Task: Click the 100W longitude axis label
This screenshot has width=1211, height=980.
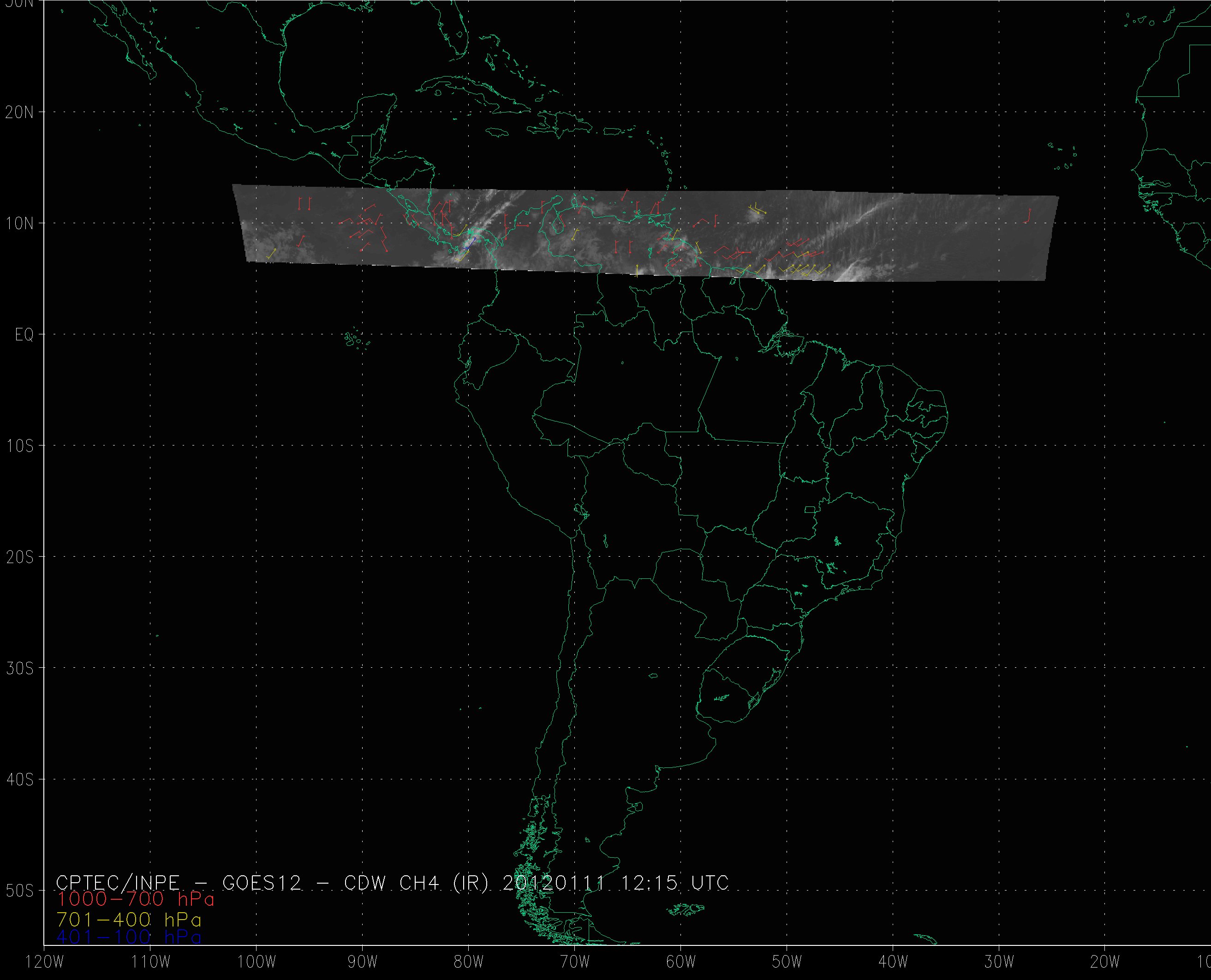Action: pyautogui.click(x=257, y=962)
